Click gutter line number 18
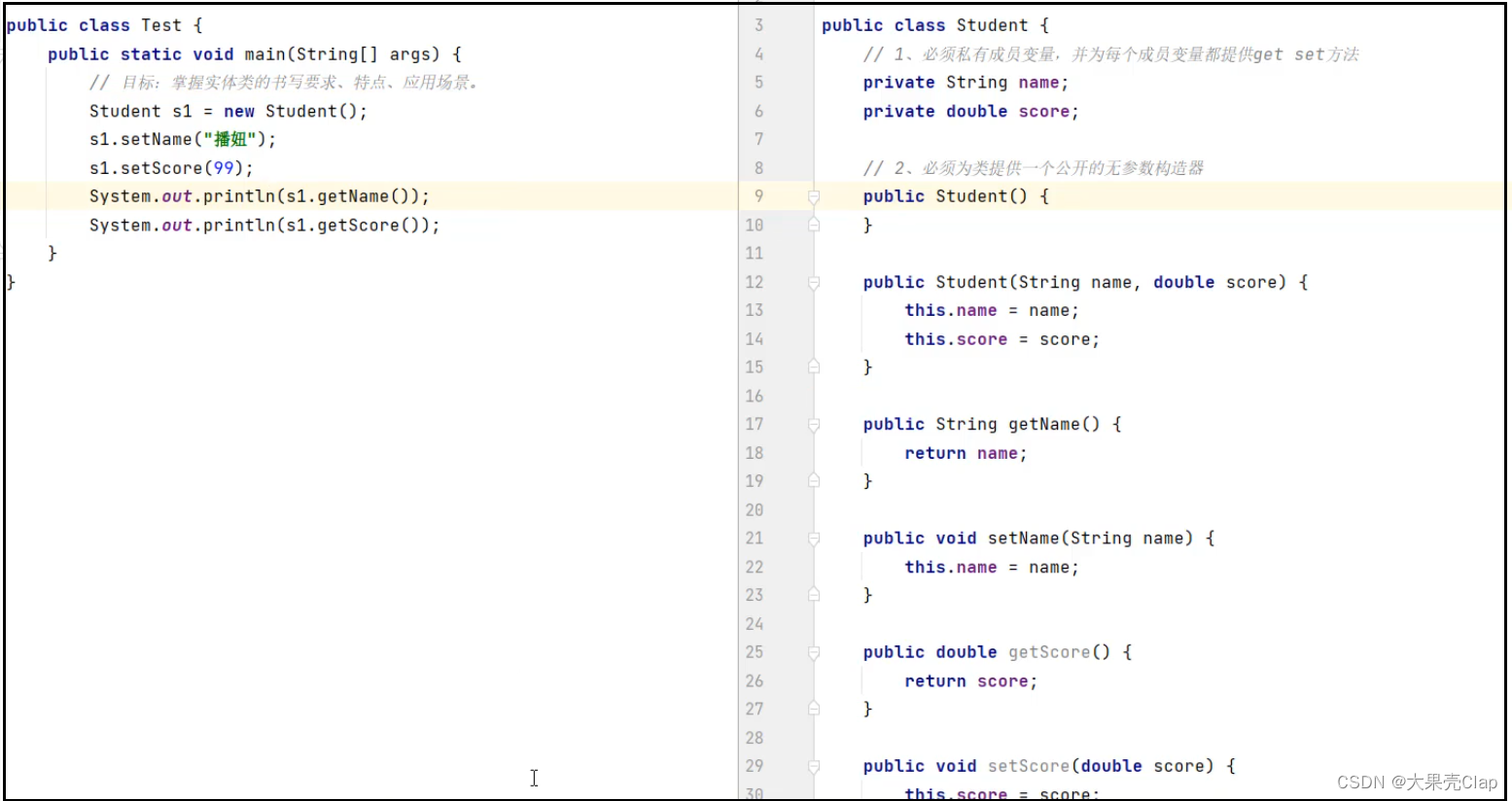 click(755, 453)
